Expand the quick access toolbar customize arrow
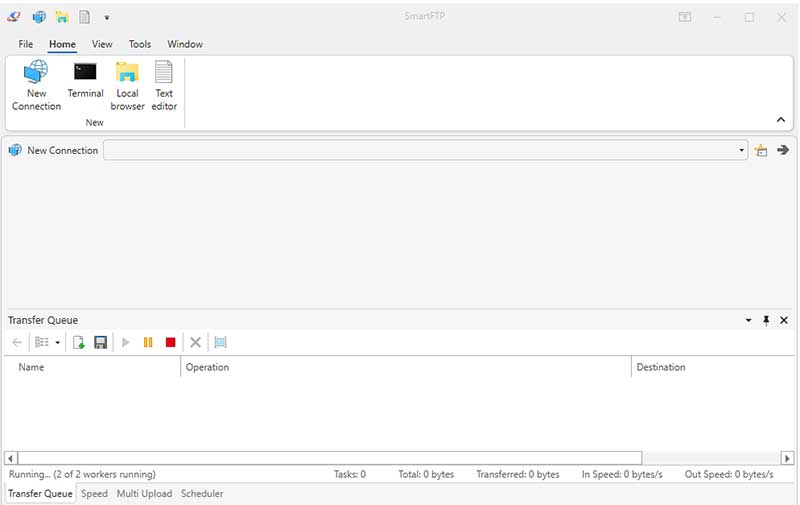 [x=107, y=17]
